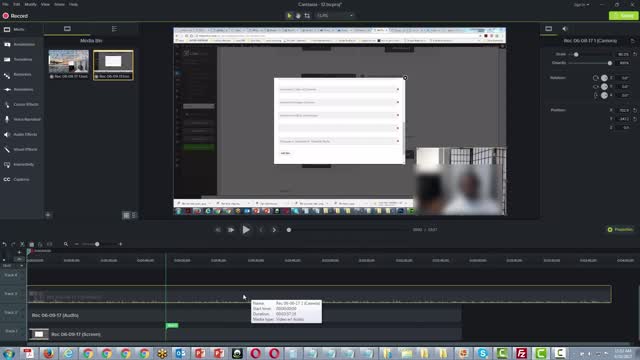The height and width of the screenshot is (360, 640).
Task: Click the green marker flag on timeline
Action: (172, 325)
